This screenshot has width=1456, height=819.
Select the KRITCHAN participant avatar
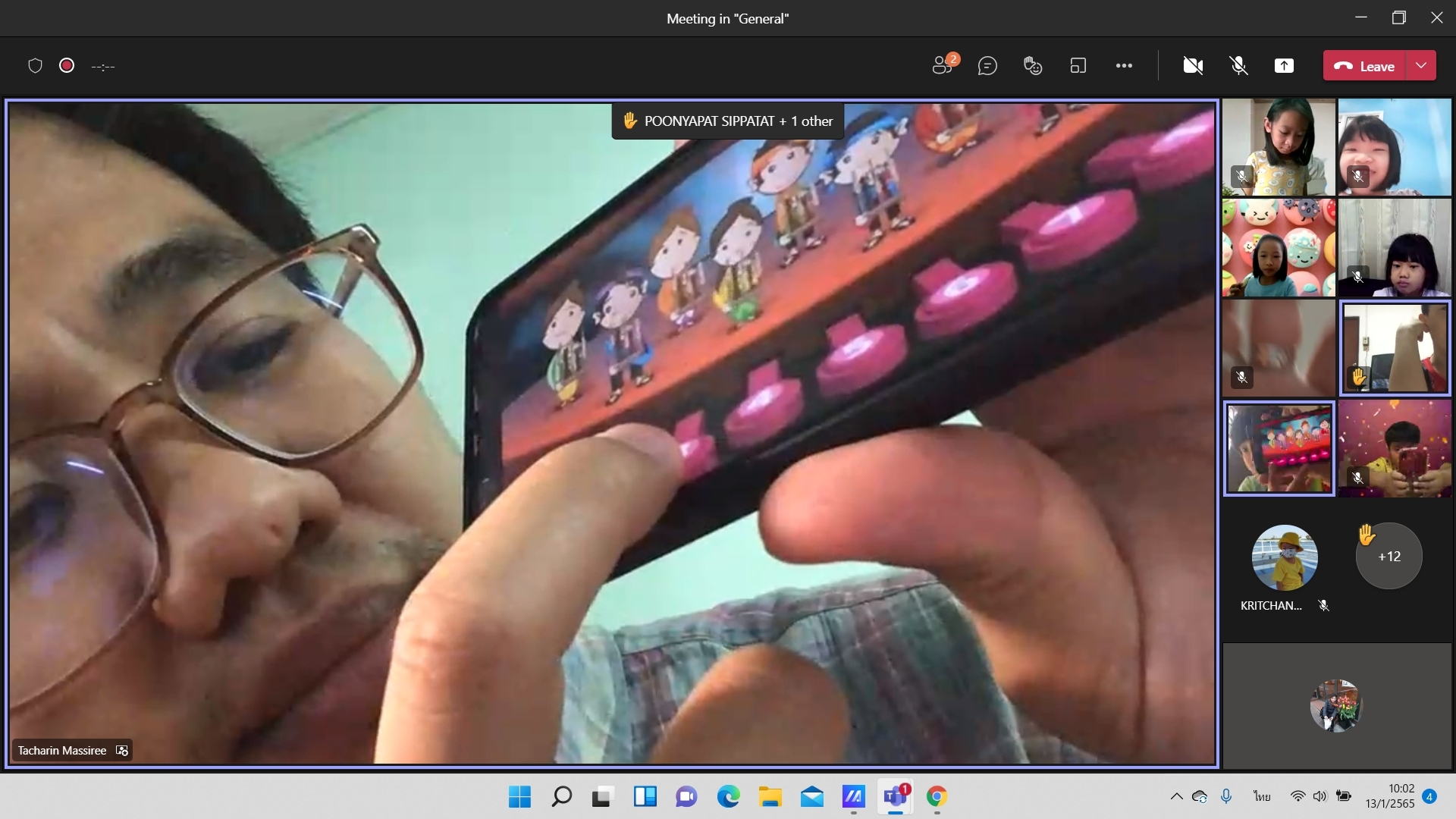click(x=1284, y=558)
